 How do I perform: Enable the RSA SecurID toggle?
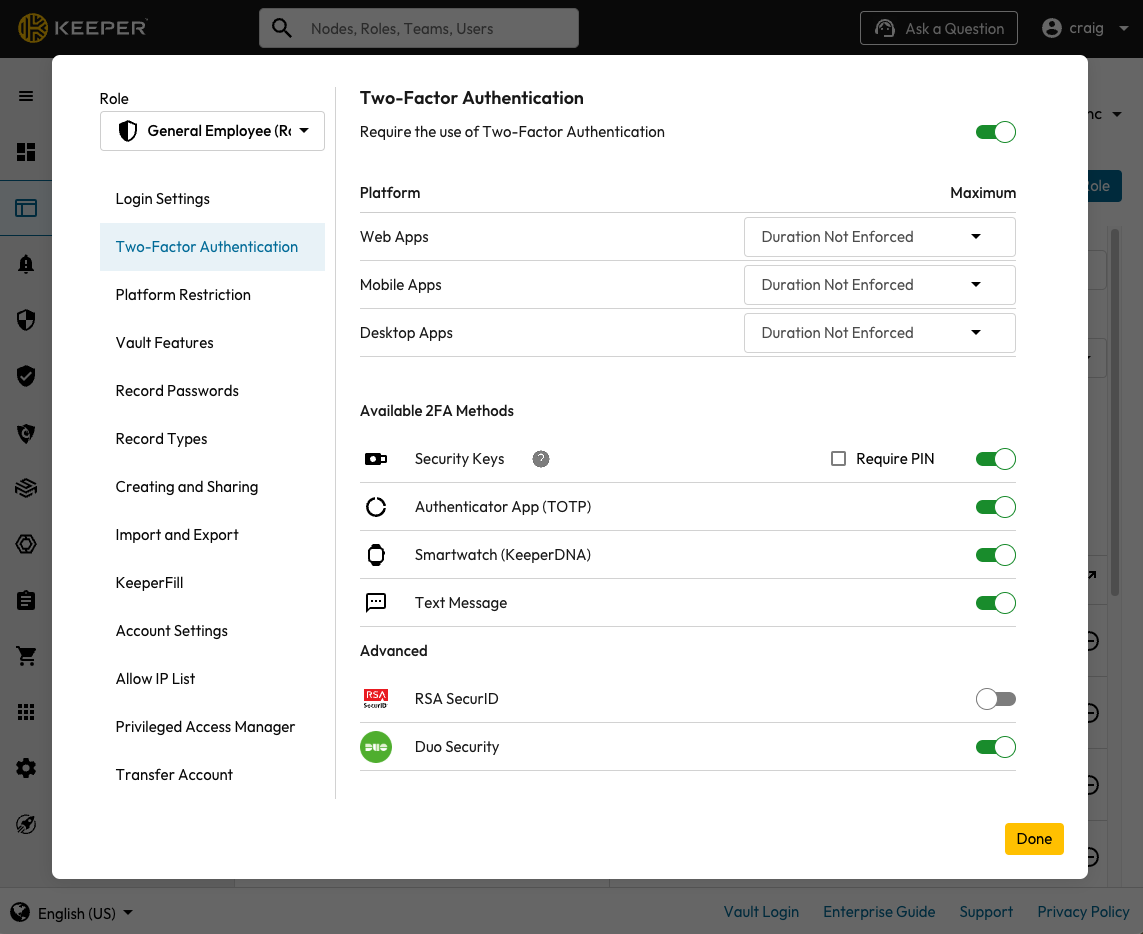click(x=995, y=699)
